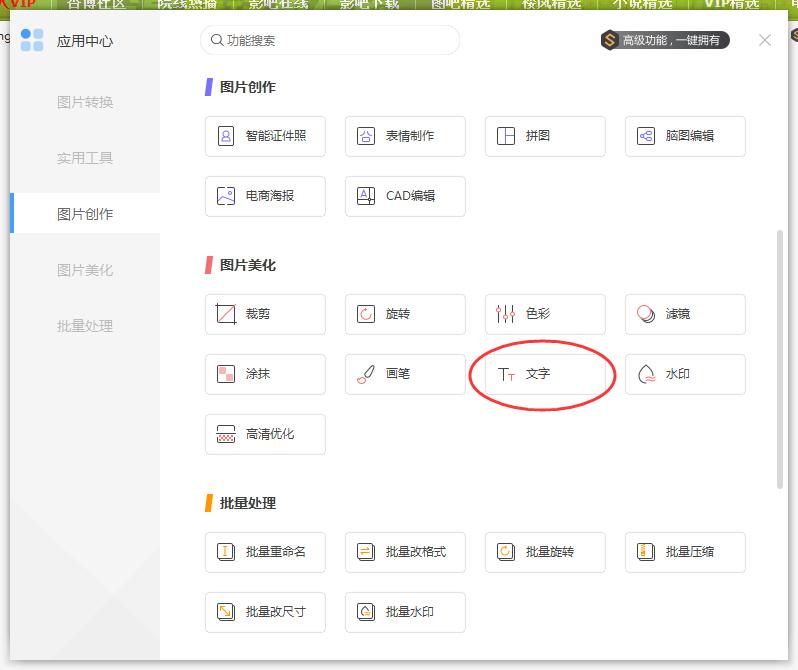Pick the 画笔 brush tool

pyautogui.click(x=405, y=374)
